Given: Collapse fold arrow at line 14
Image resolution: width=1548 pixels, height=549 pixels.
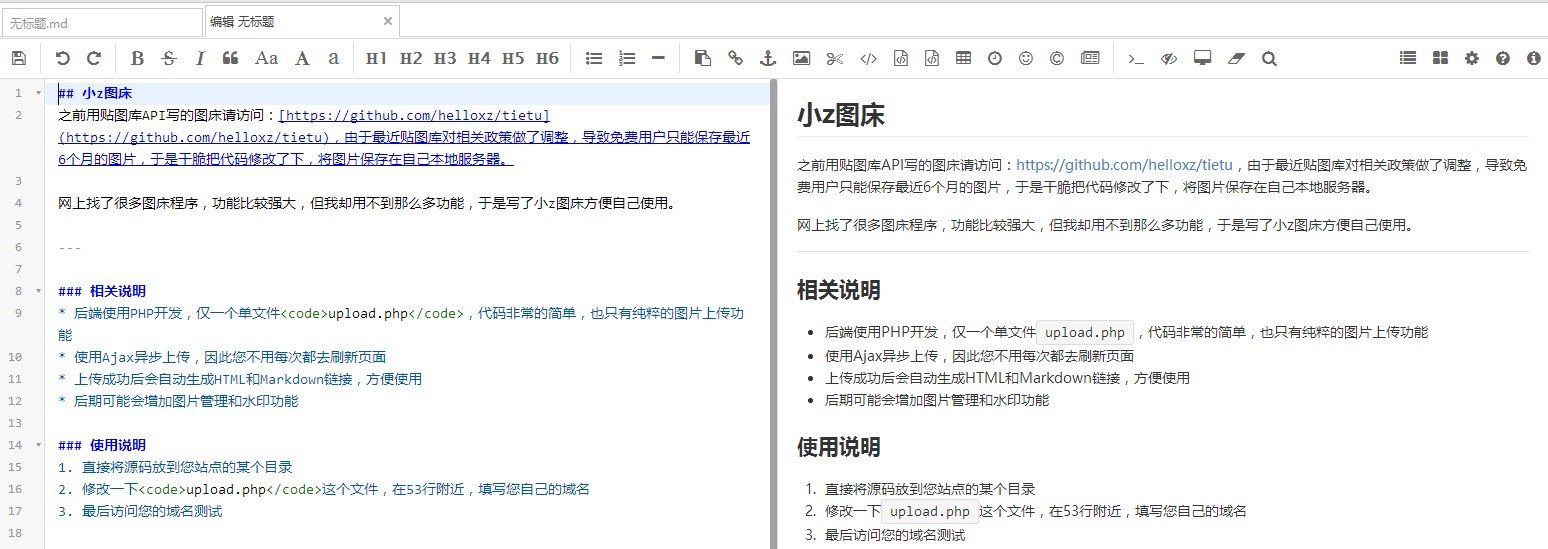Looking at the screenshot, I should (38, 445).
